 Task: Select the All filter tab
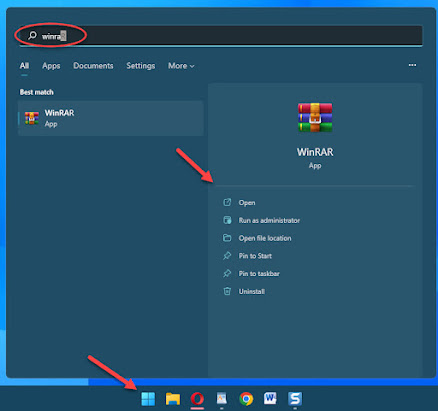point(24,66)
